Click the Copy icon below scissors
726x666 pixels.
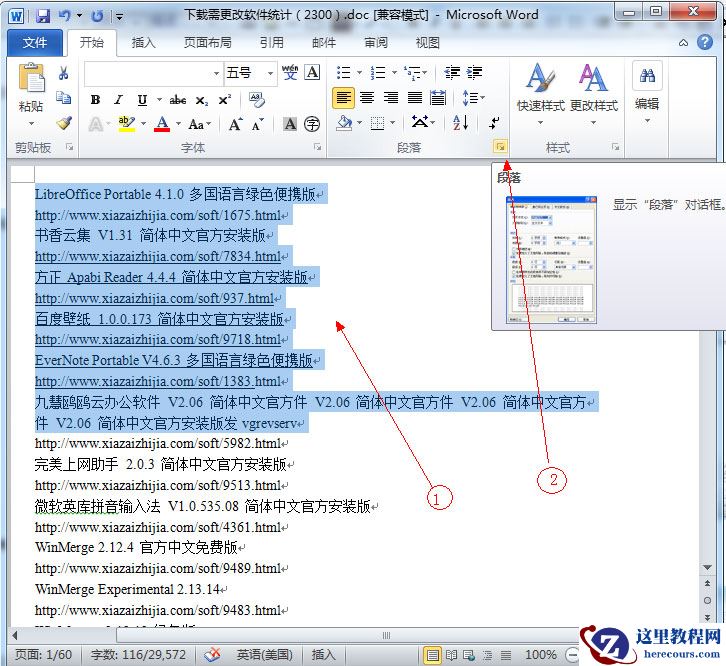(x=63, y=98)
